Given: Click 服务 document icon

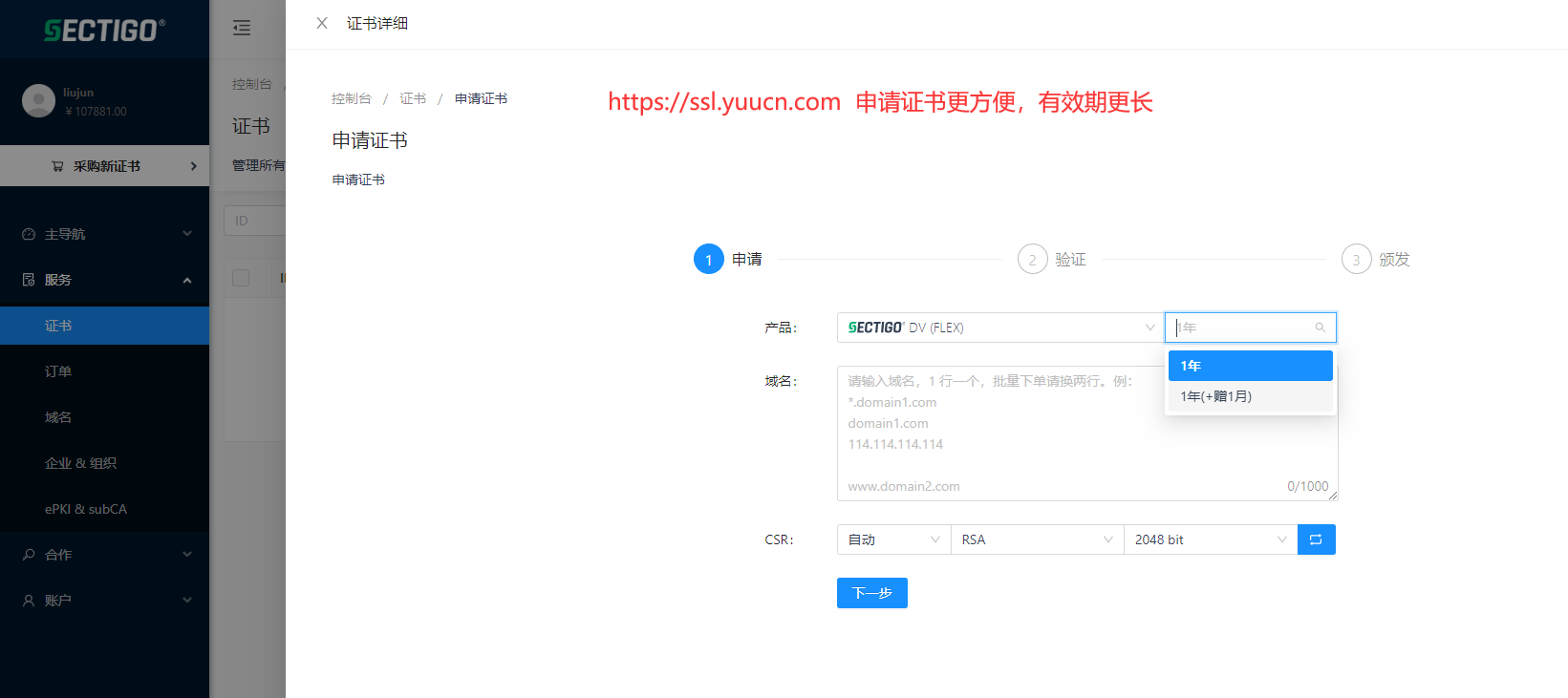Looking at the screenshot, I should [29, 280].
